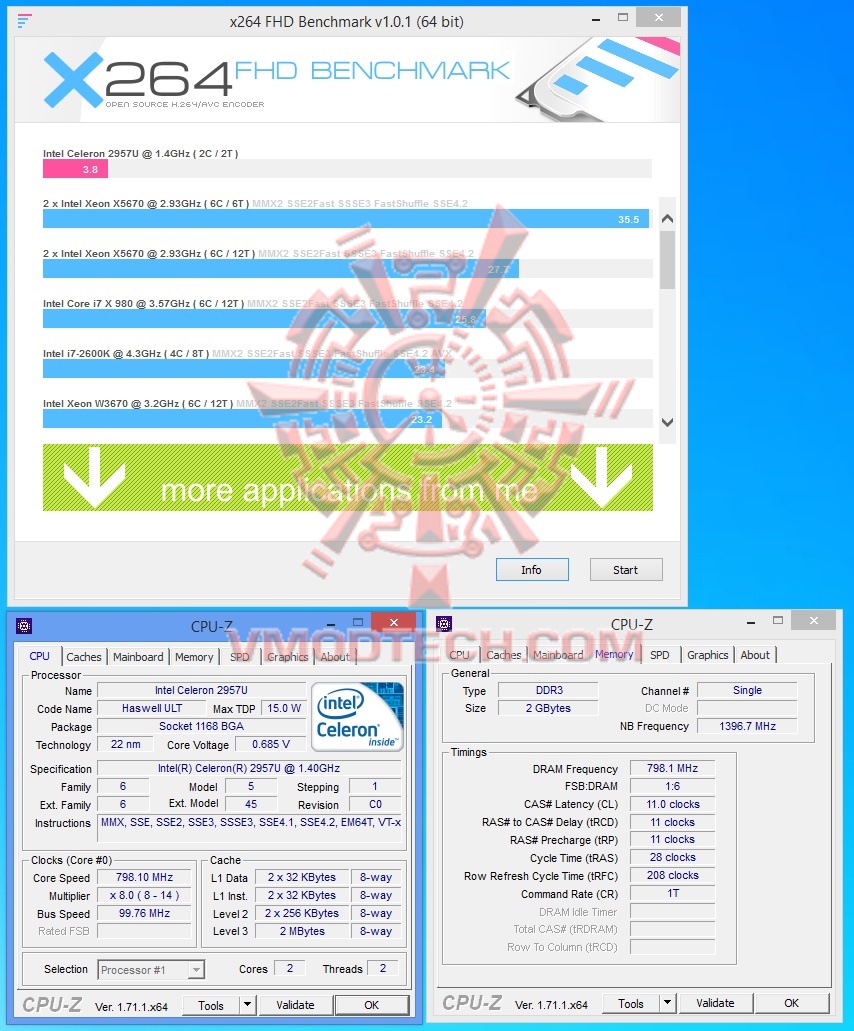854x1031 pixels.
Task: Close the left CPU-Z window
Action: coord(394,622)
